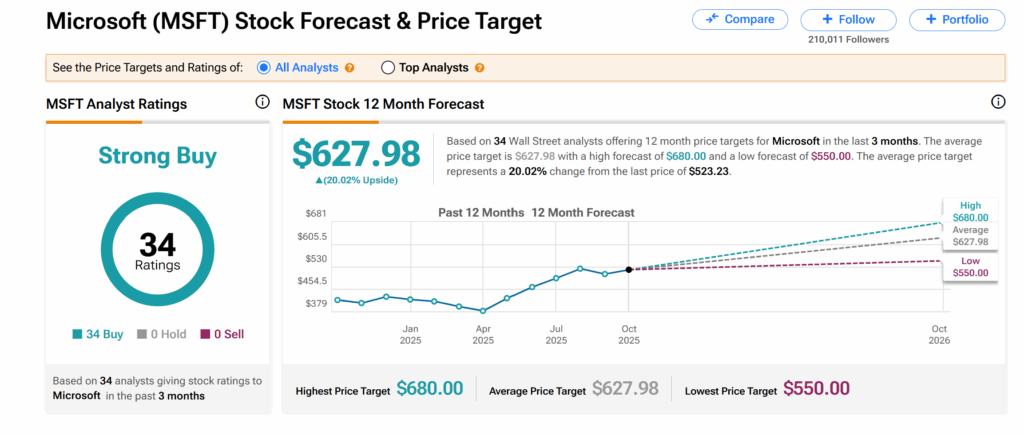Open info icon in MSFT Analyst Ratings
Image resolution: width=1024 pixels, height=435 pixels.
[x=263, y=102]
